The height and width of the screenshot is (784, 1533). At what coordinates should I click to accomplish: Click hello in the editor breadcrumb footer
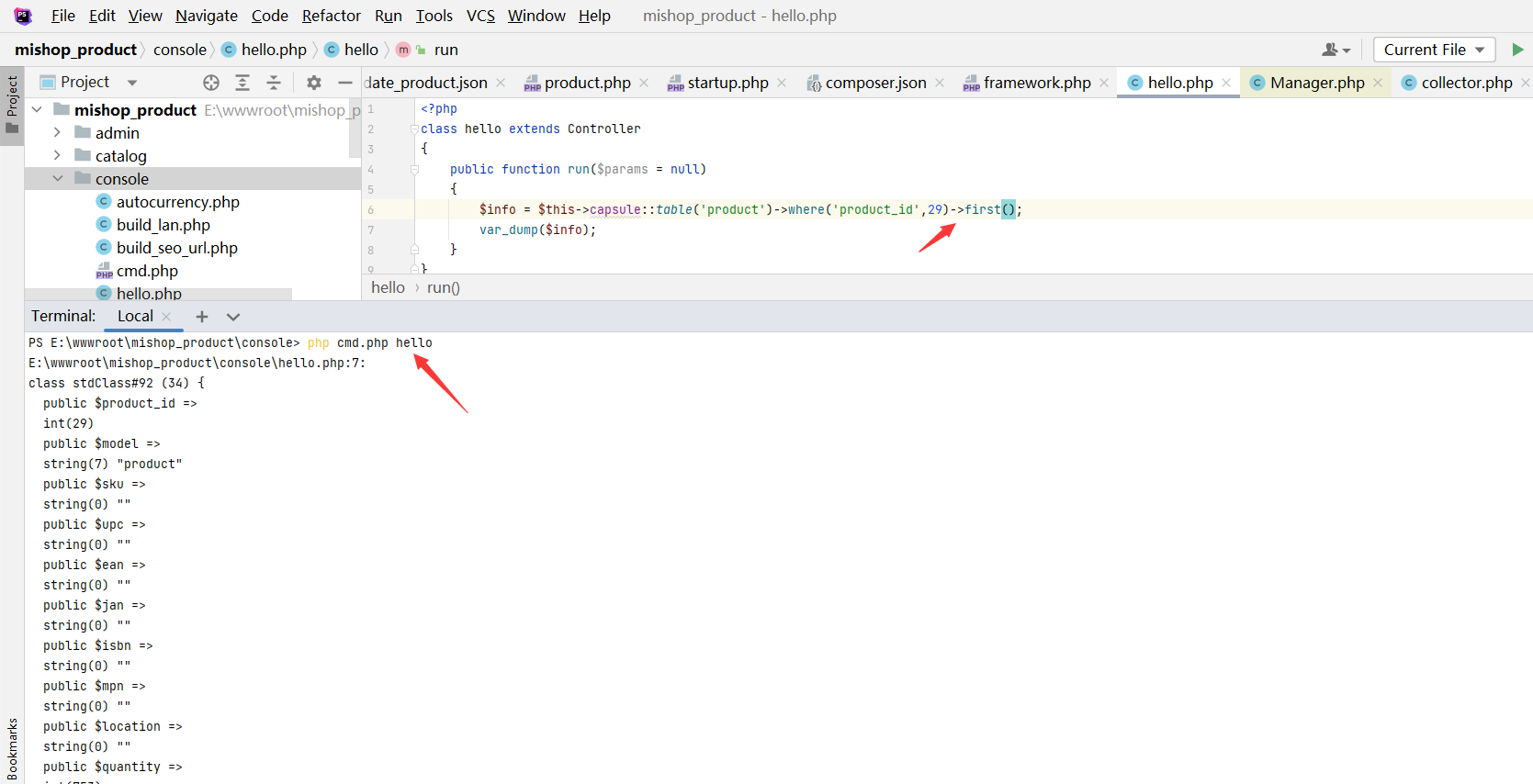pos(388,287)
